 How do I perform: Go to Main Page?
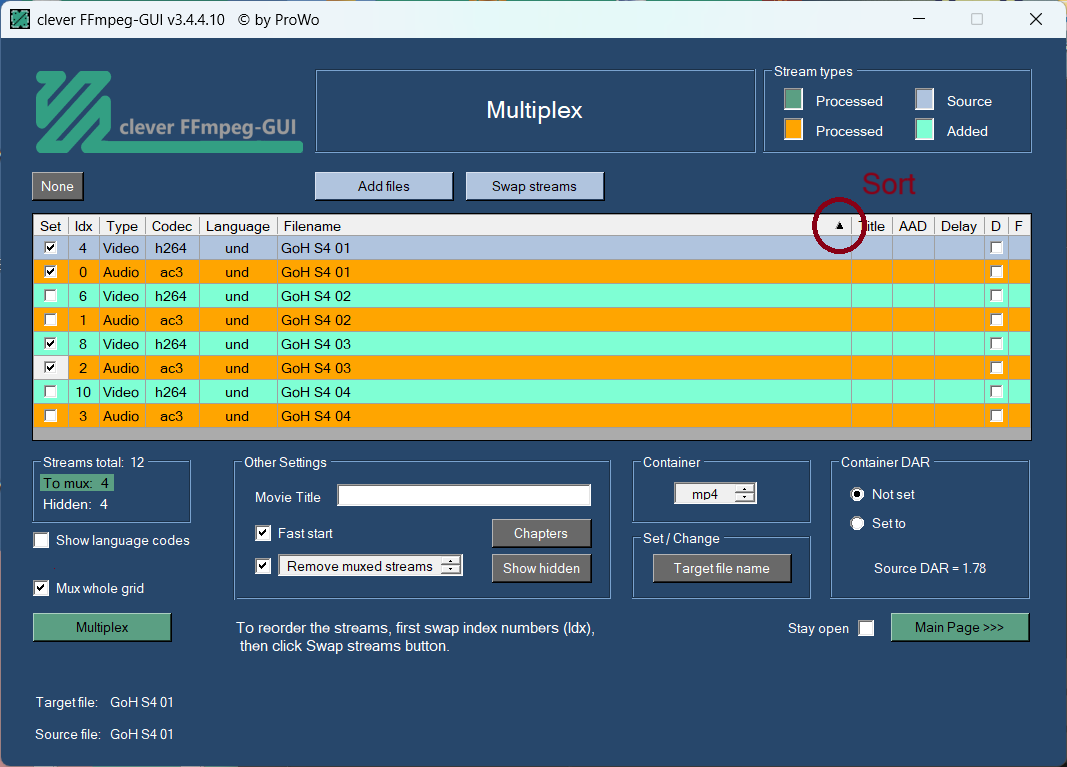959,627
